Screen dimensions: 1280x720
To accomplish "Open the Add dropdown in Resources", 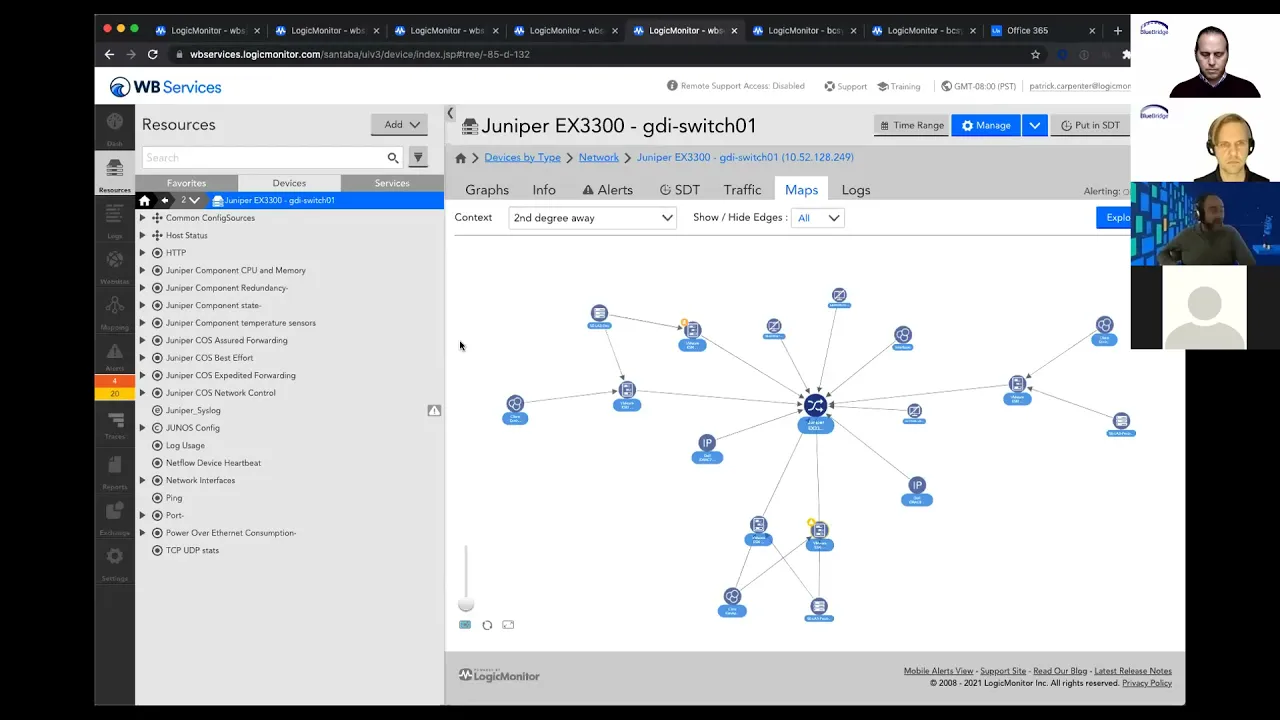I will (x=400, y=125).
